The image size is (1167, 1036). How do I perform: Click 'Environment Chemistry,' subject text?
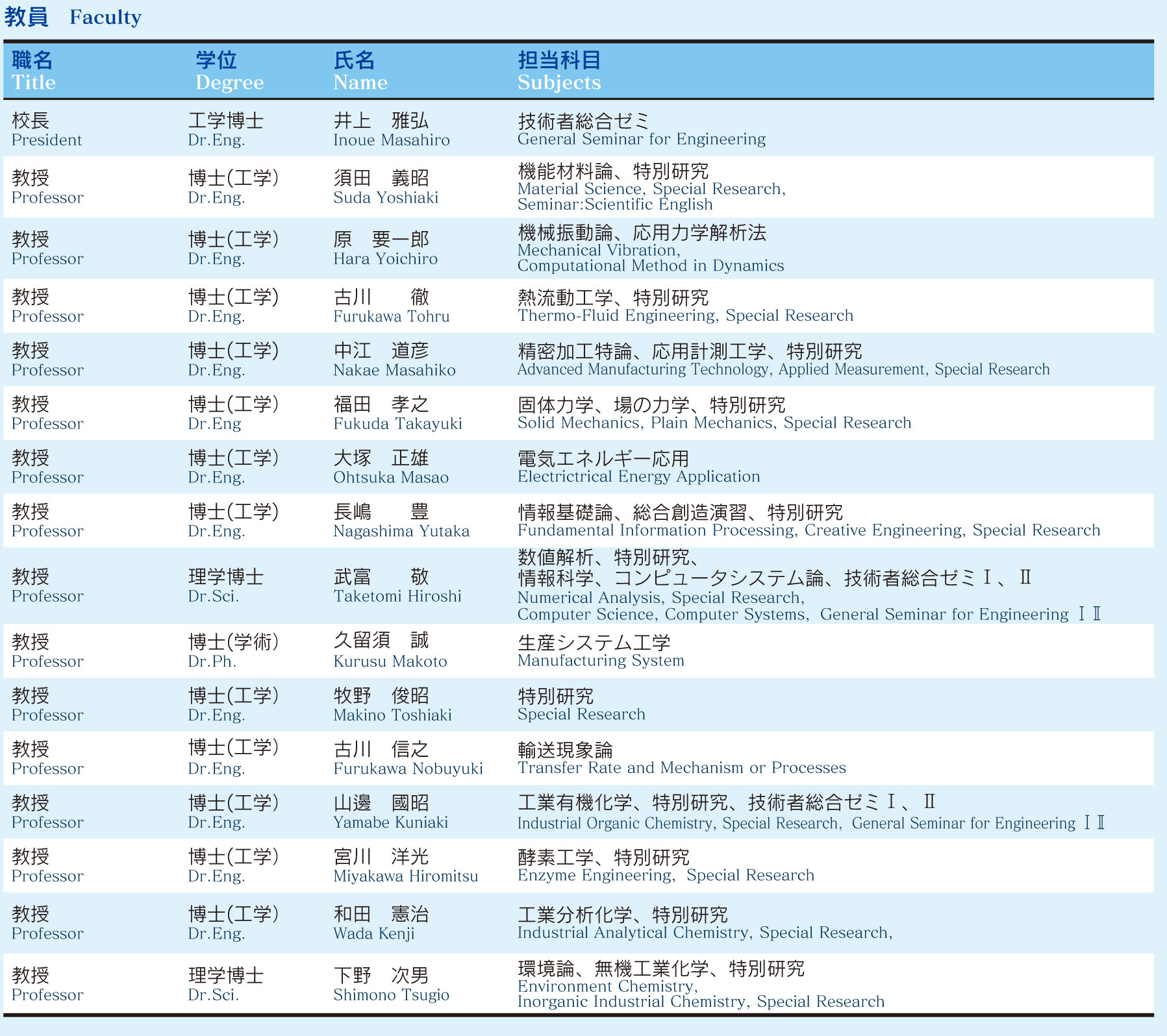(x=608, y=987)
